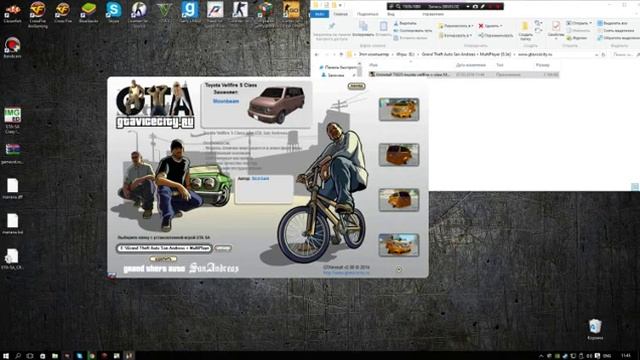Open the GTA V desktop shortcut

(164, 10)
